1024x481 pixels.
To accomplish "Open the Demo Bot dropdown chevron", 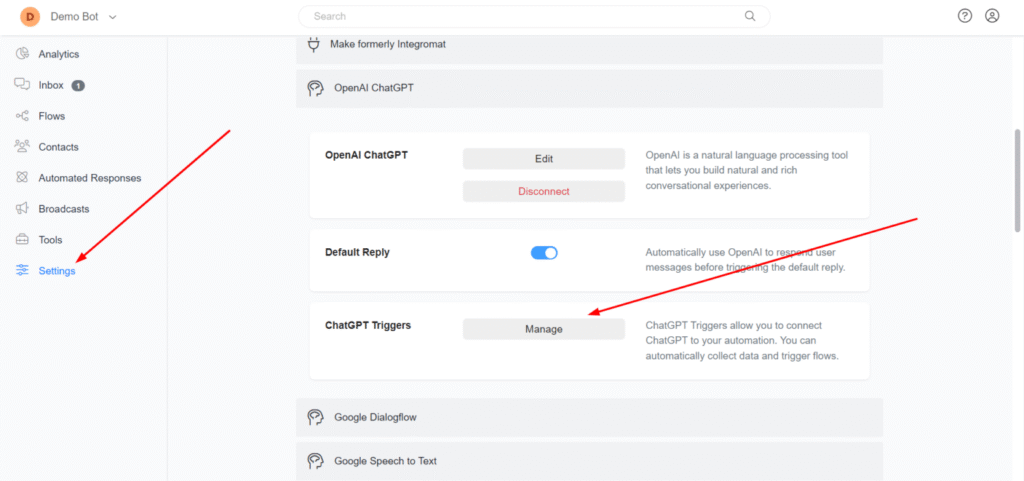I will click(113, 17).
